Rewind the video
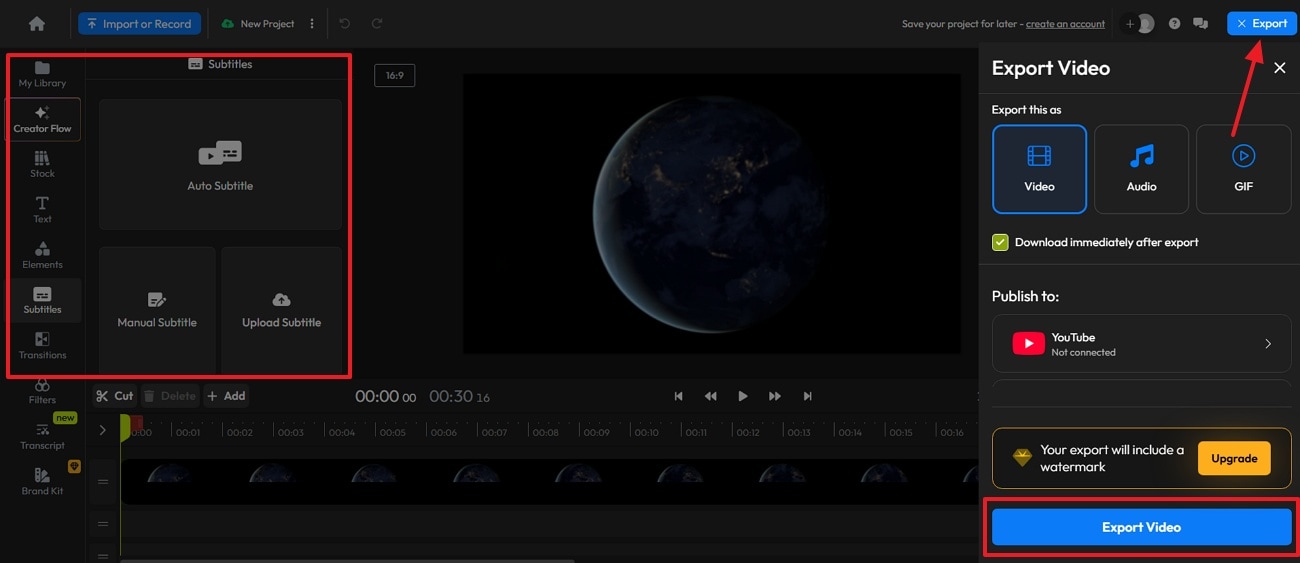Screen dimensions: 1300x563 (x=710, y=396)
